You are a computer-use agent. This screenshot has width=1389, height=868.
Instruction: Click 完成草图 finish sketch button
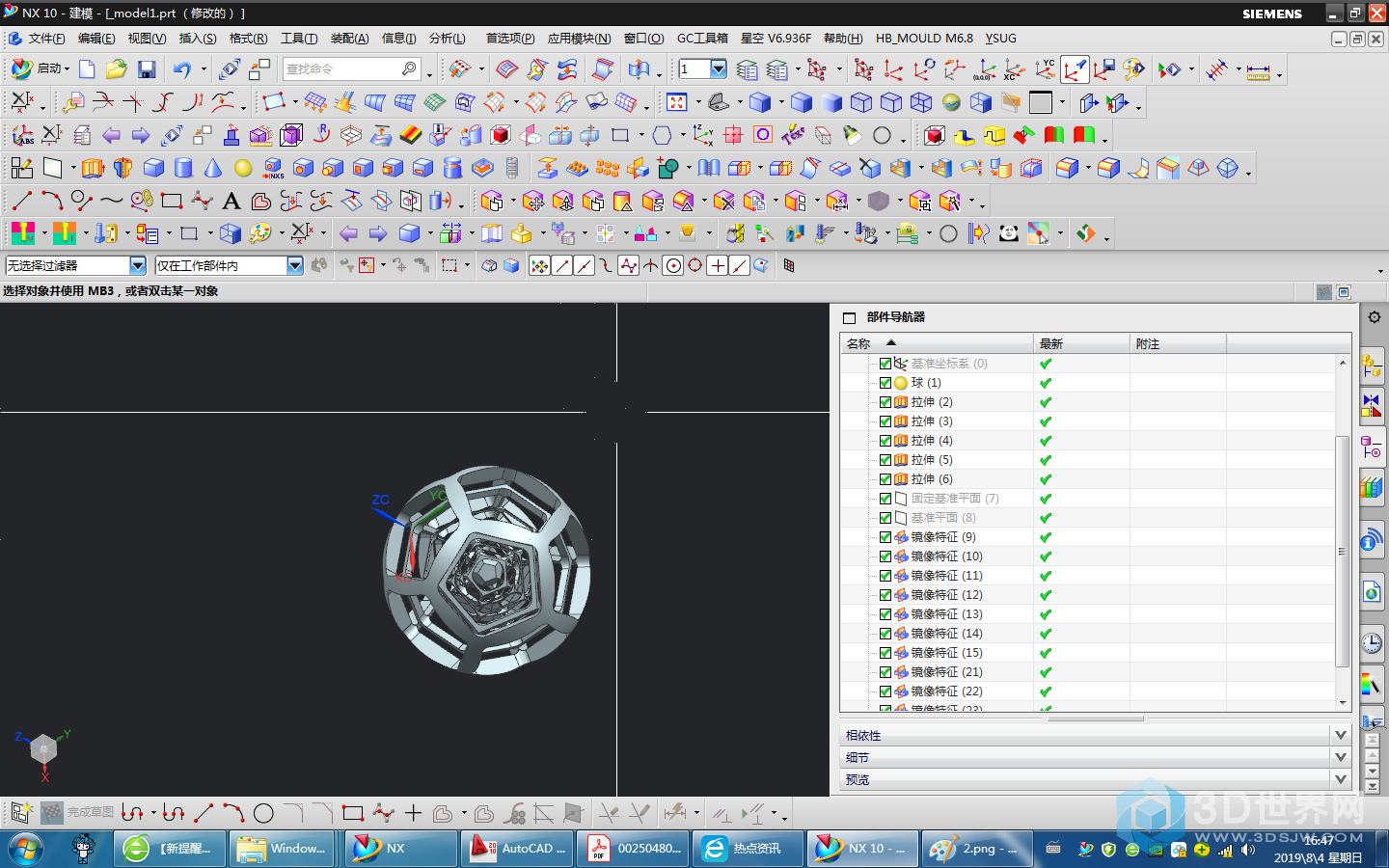point(78,813)
